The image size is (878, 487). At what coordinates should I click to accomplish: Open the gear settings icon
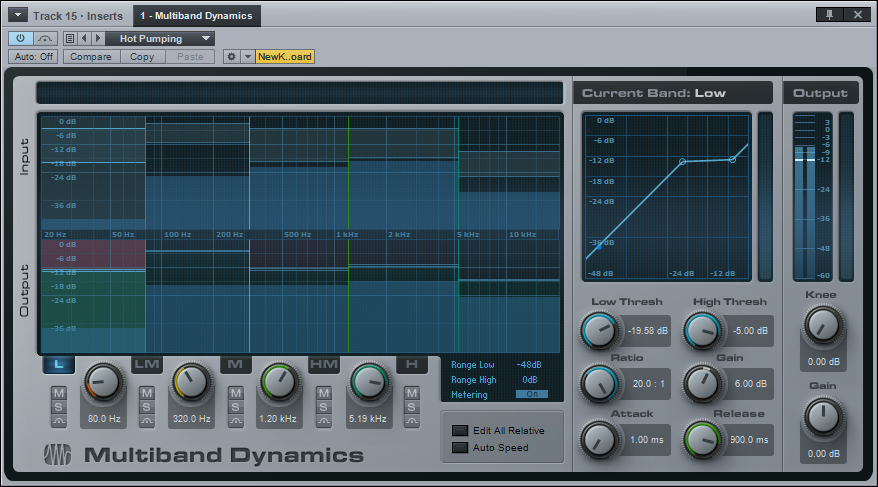click(x=231, y=57)
